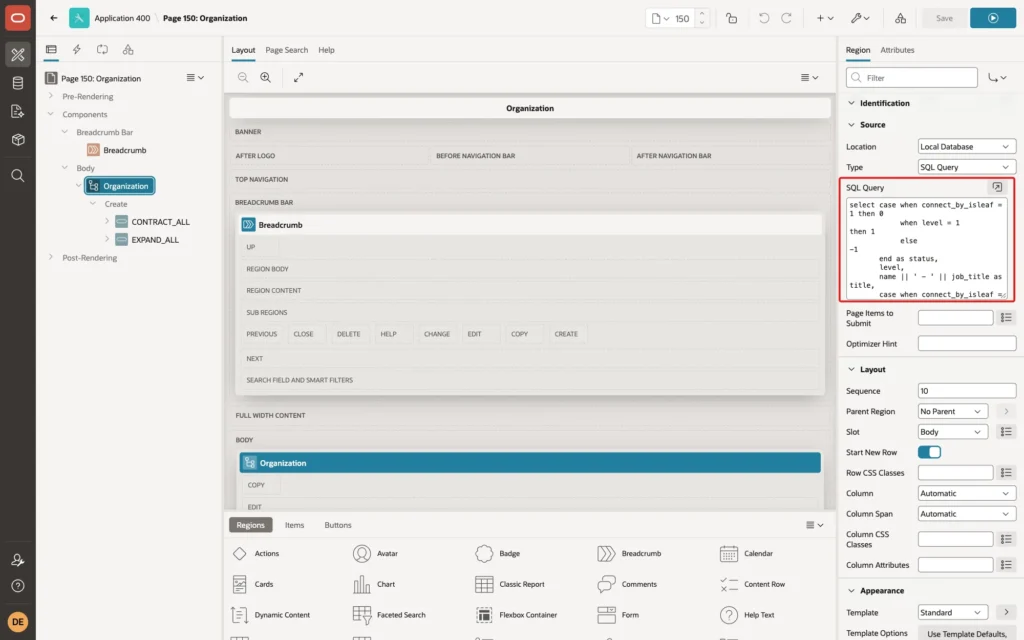Click the Sequence input field
Viewport: 1024px width, 640px height.
pyautogui.click(x=967, y=391)
